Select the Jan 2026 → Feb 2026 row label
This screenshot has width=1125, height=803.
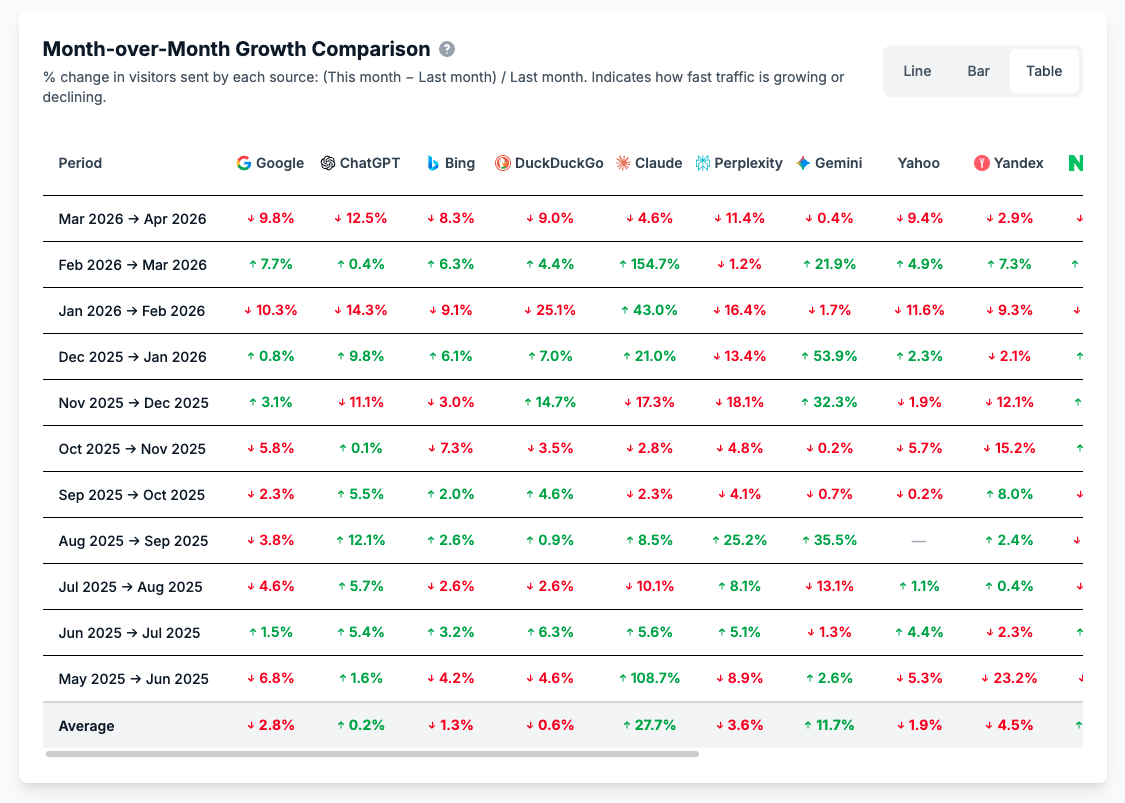[131, 311]
